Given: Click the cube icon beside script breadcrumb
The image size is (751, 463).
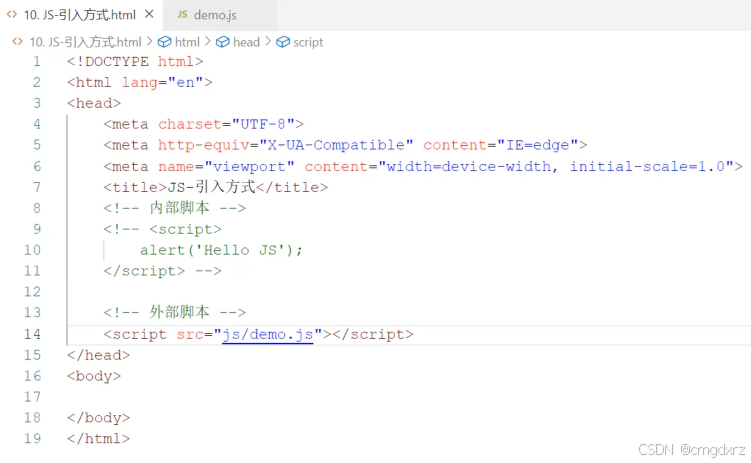Looking at the screenshot, I should pos(283,42).
